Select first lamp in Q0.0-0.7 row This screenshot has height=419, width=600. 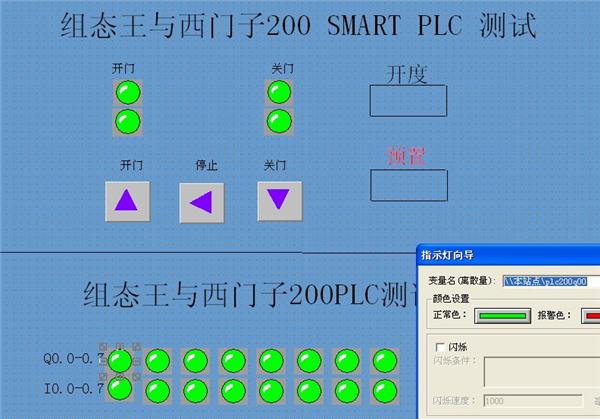pos(120,361)
